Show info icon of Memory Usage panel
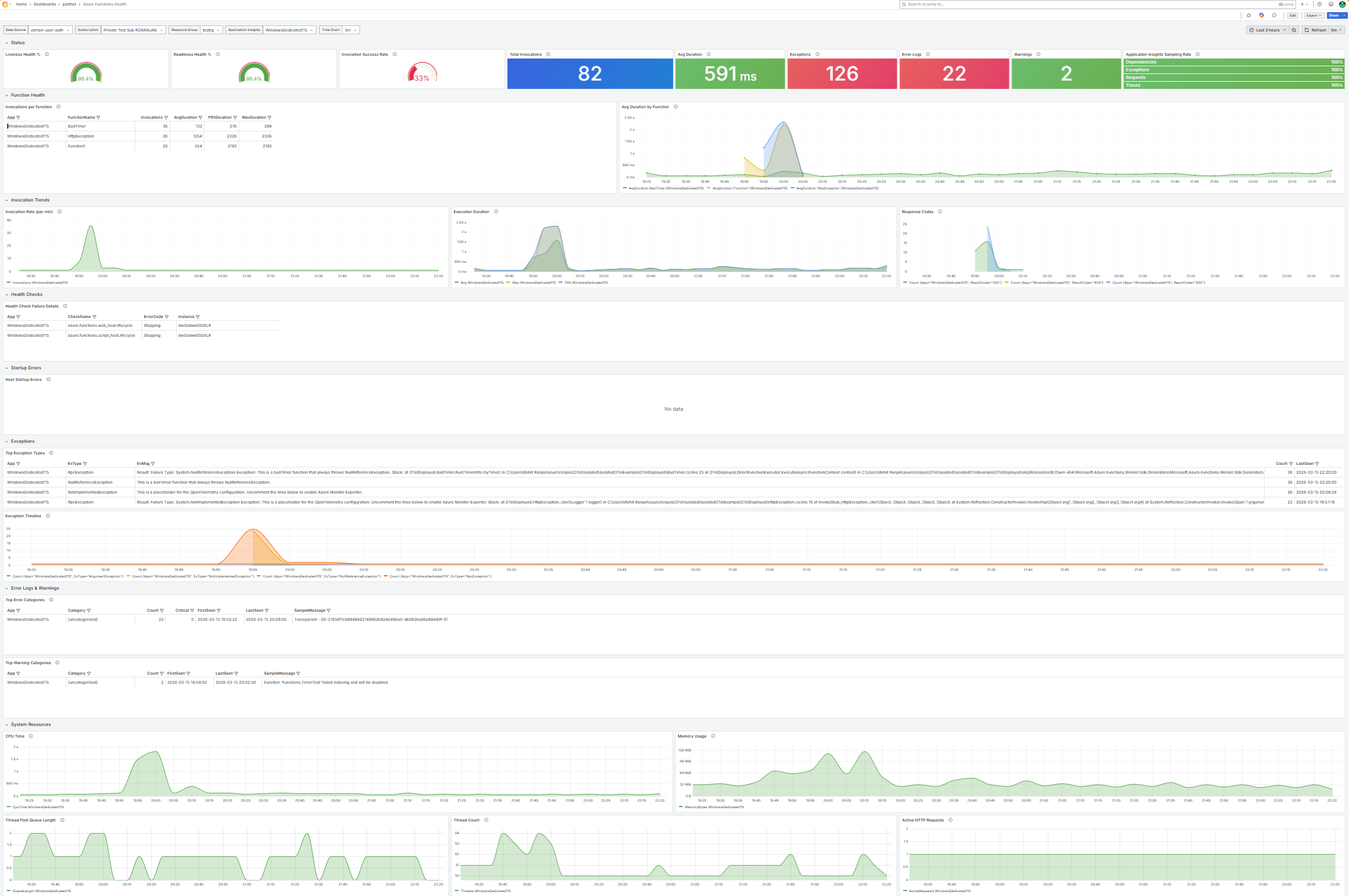 pos(713,736)
